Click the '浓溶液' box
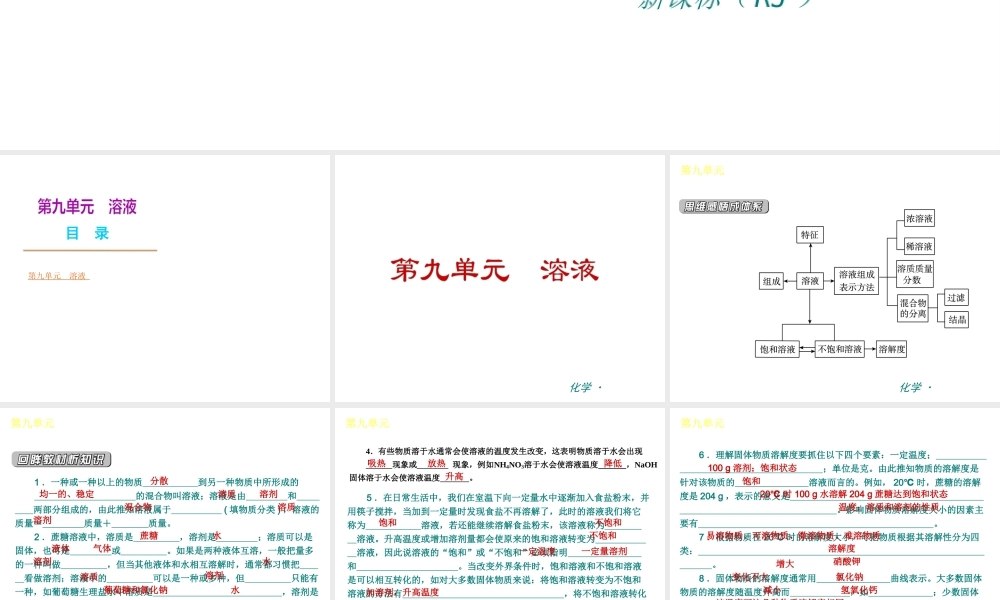 point(919,219)
